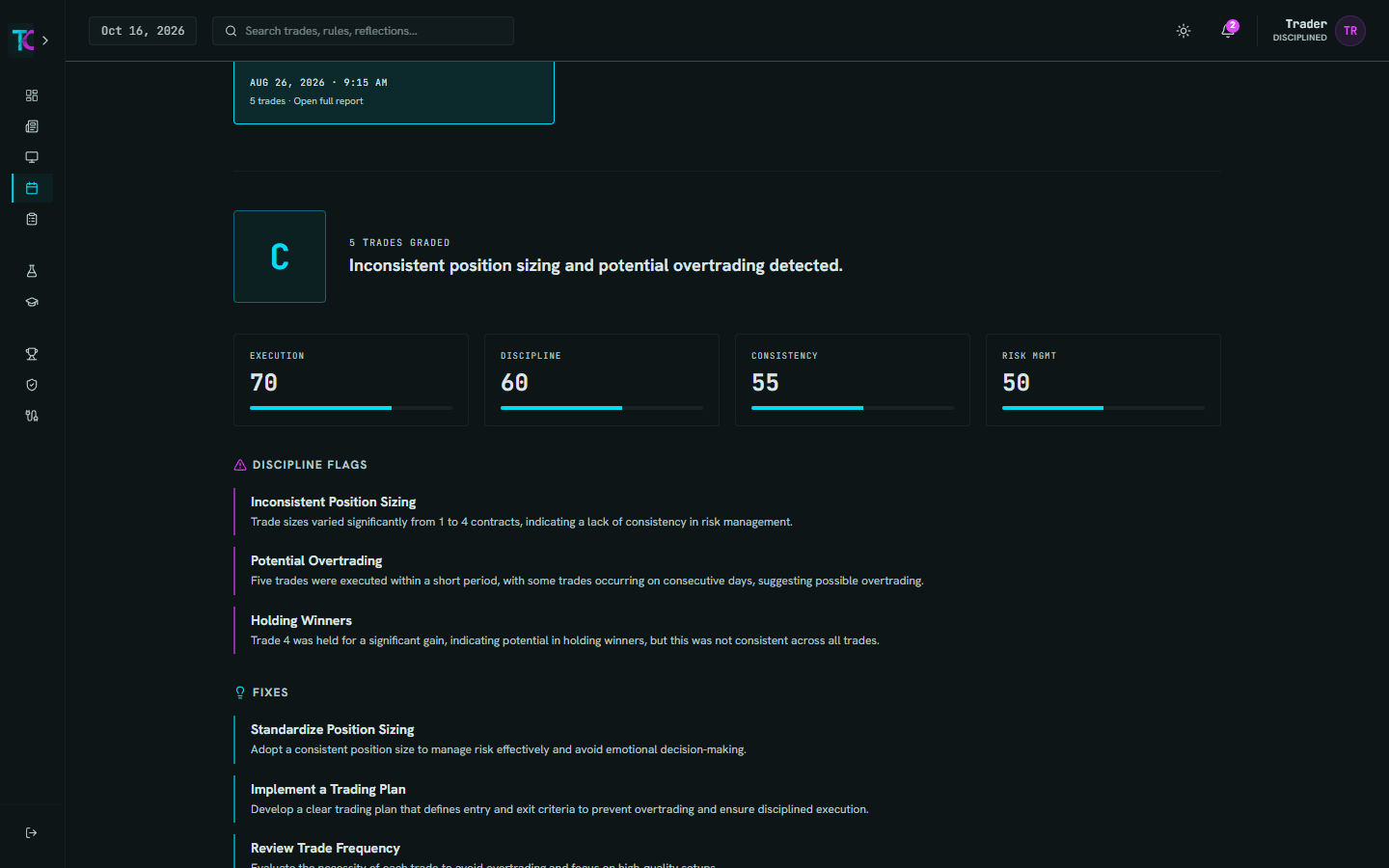Select the active calendar icon in sidebar
The width and height of the screenshot is (1389, 868).
pyautogui.click(x=32, y=188)
